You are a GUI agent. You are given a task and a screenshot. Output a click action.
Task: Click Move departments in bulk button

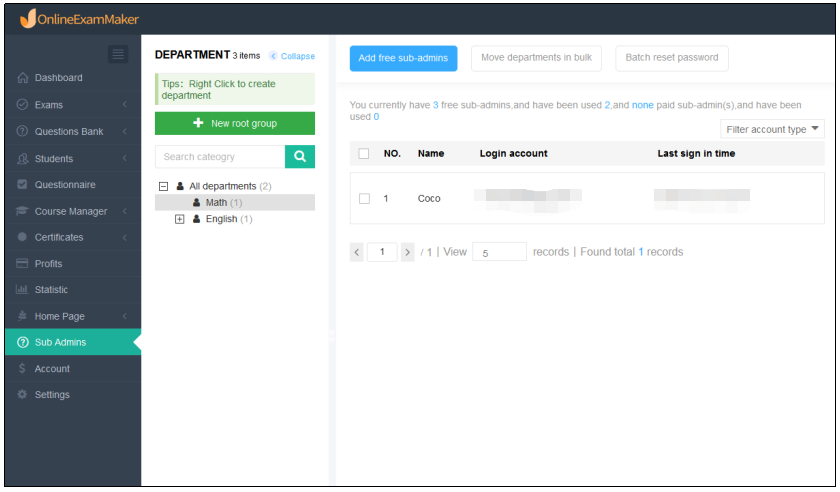click(536, 58)
